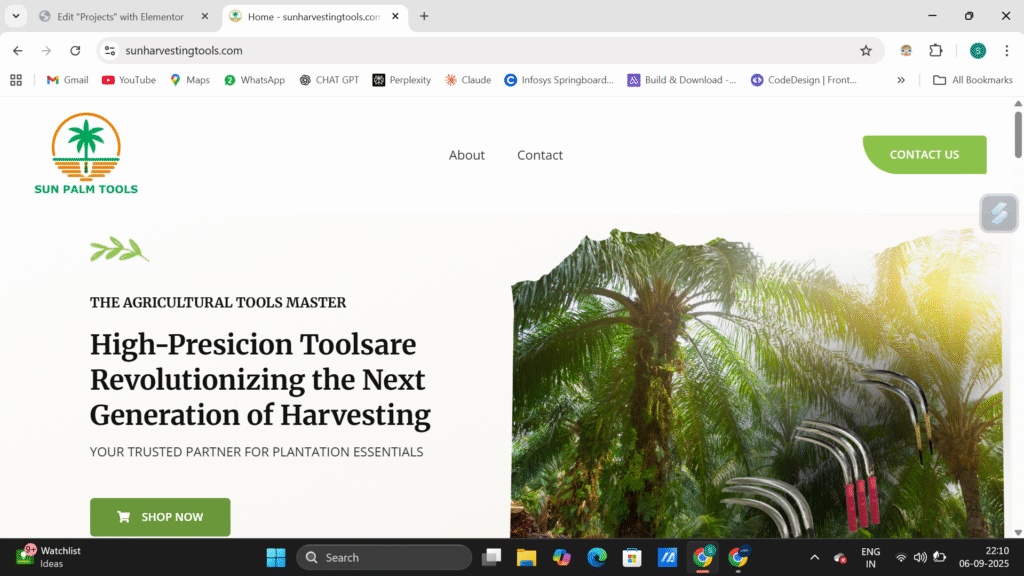Click the Windows taskbar Search box
The height and width of the screenshot is (576, 1024).
click(x=384, y=557)
